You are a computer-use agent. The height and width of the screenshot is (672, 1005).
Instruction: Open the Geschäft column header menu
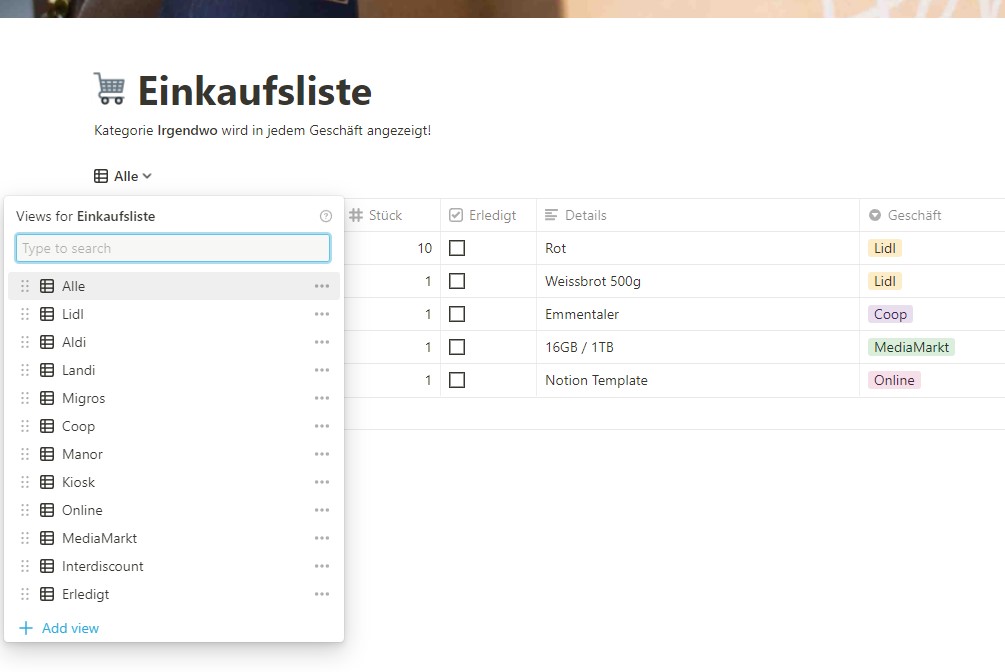[x=913, y=215]
